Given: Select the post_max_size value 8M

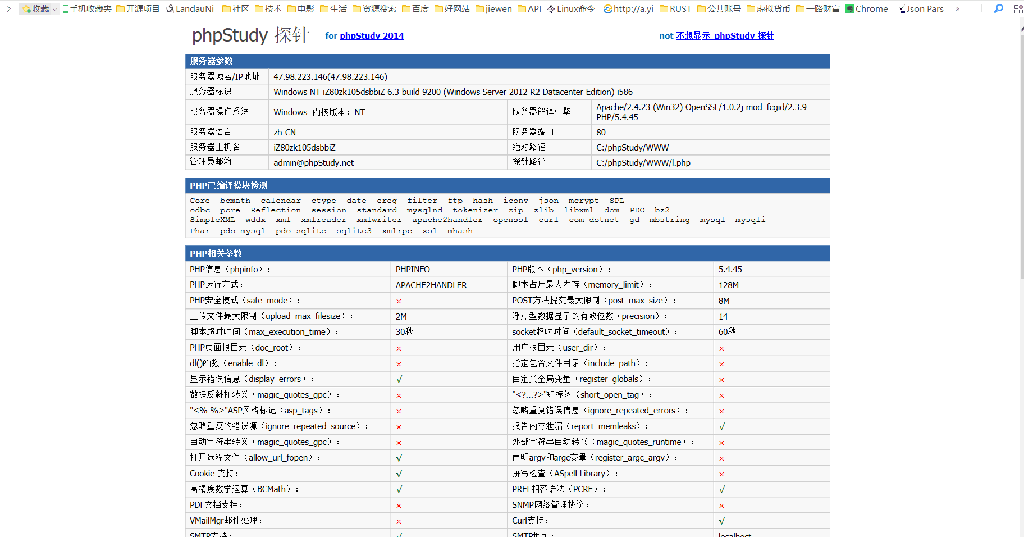Looking at the screenshot, I should (x=724, y=301).
